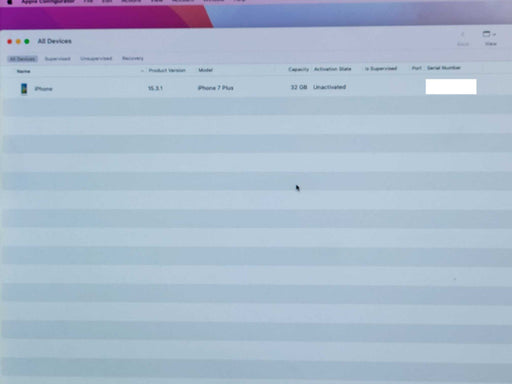
Task: Open the View layout dropdown in the toolbar
Action: 489,34
